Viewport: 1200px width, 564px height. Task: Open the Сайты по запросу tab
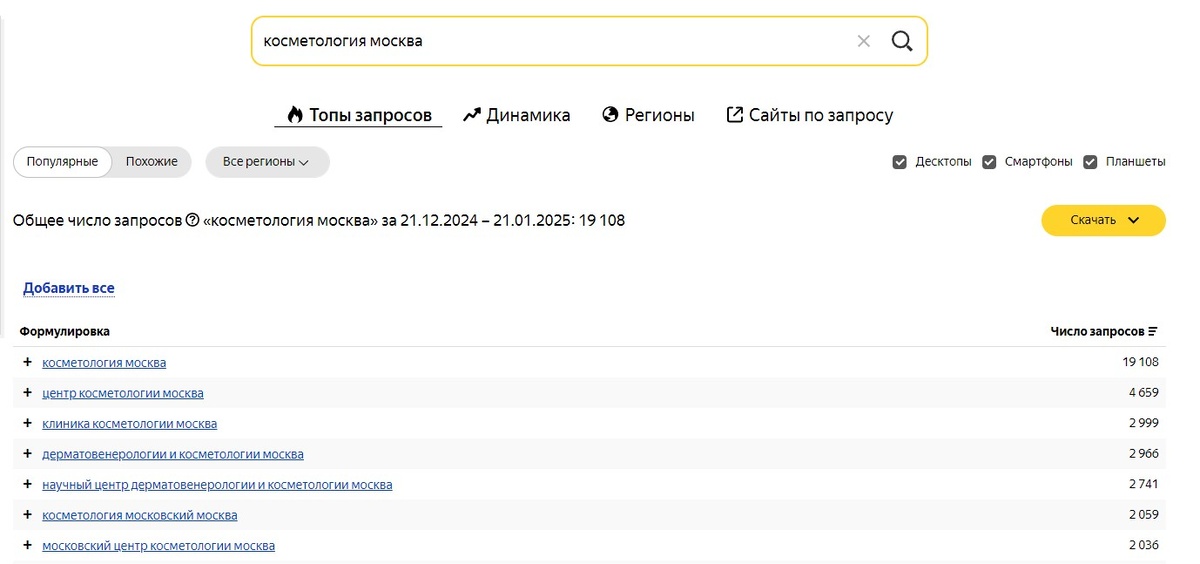[x=809, y=115]
